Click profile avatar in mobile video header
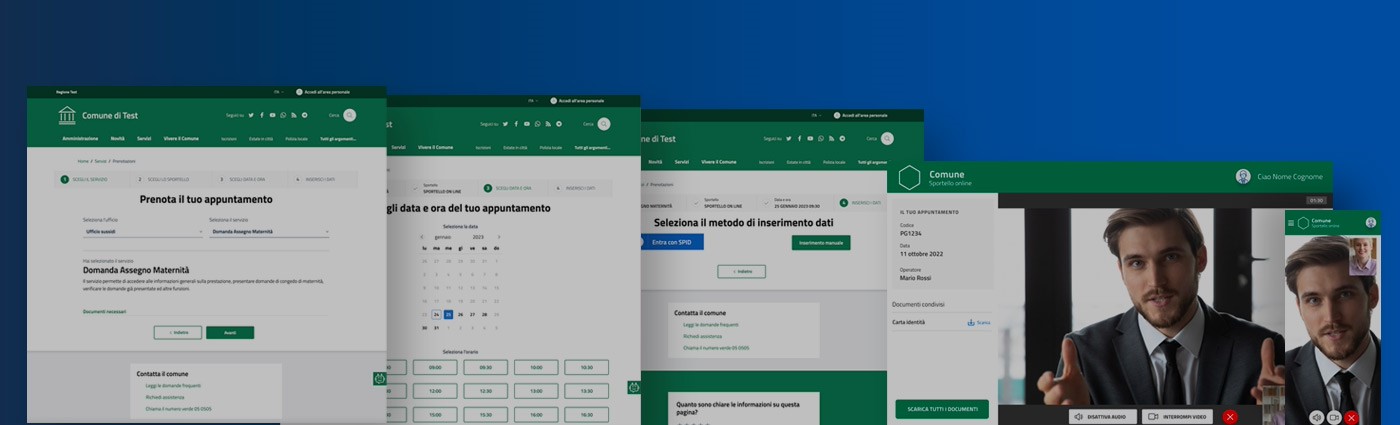 [1371, 223]
